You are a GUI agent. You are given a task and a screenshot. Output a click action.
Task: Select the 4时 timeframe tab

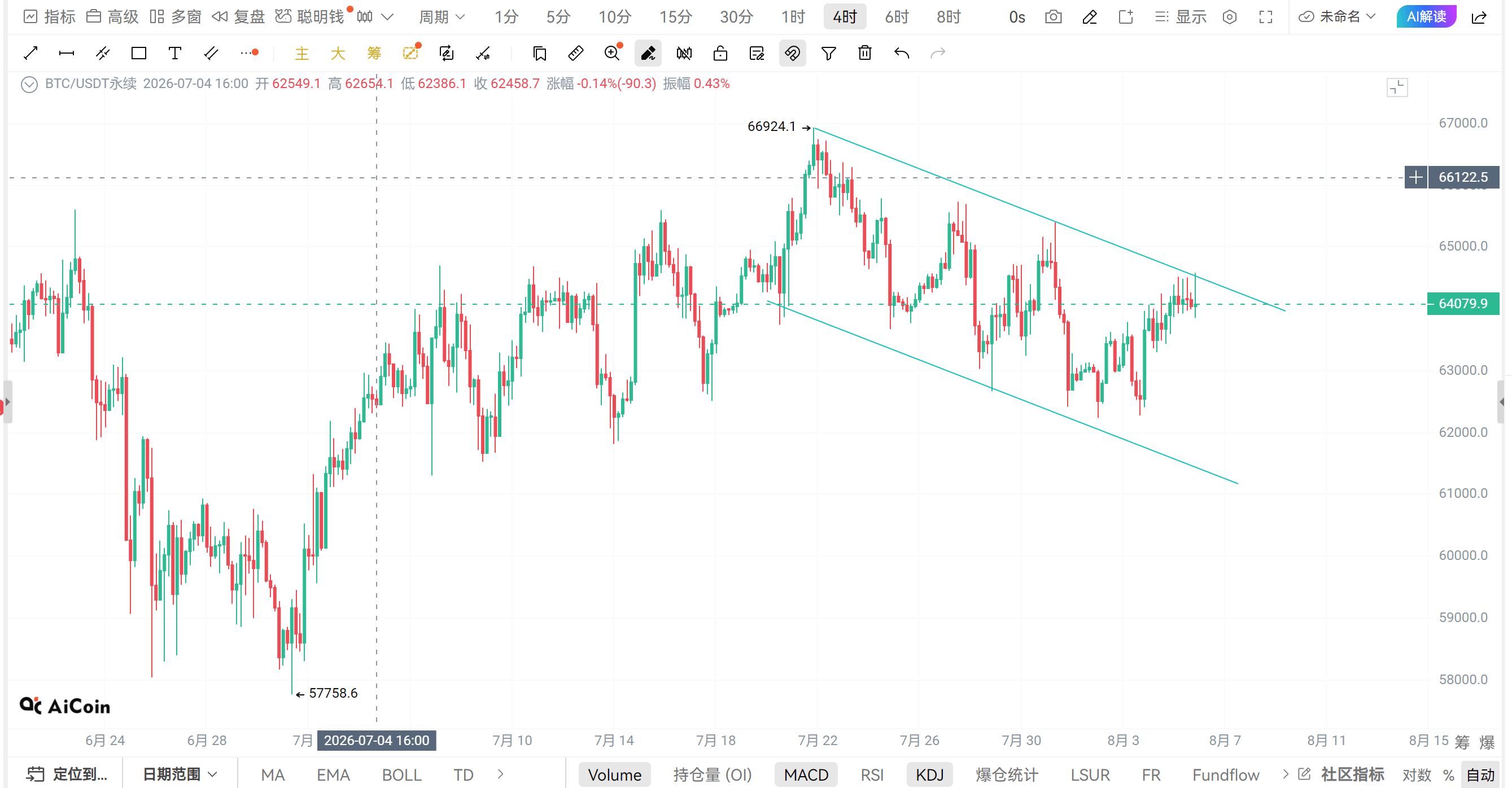coord(845,17)
